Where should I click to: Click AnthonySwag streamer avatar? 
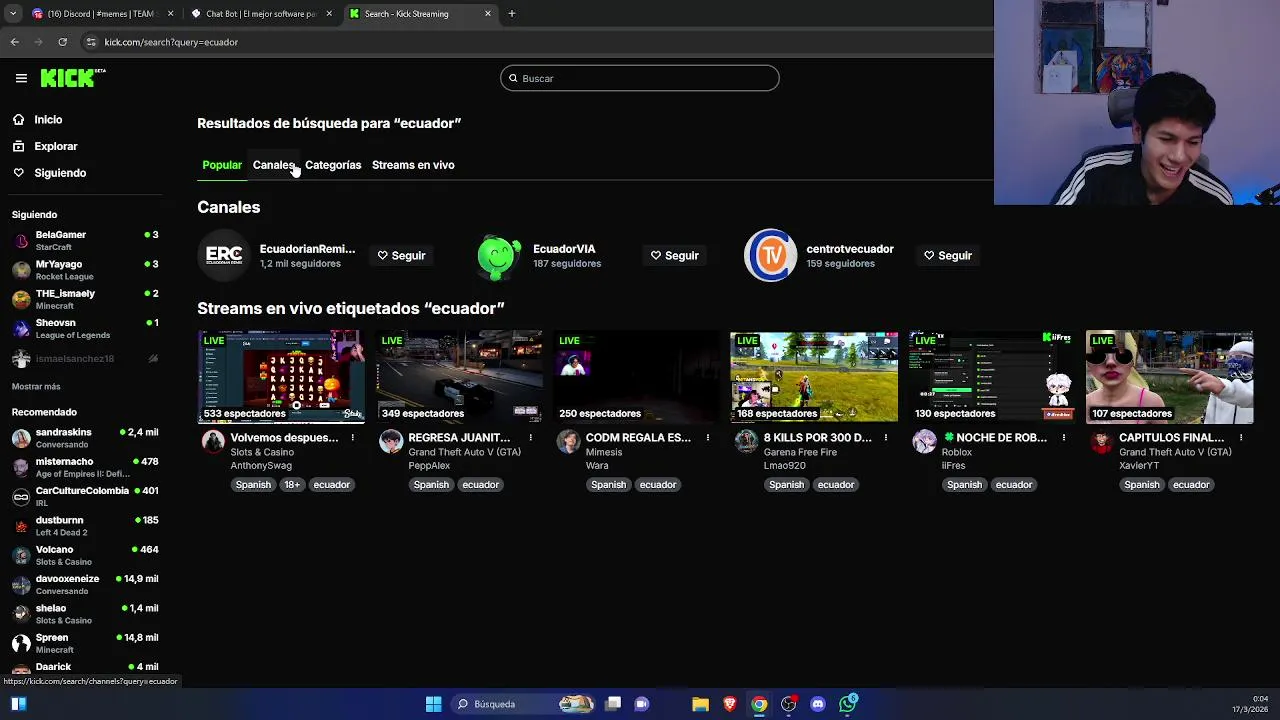tap(213, 442)
